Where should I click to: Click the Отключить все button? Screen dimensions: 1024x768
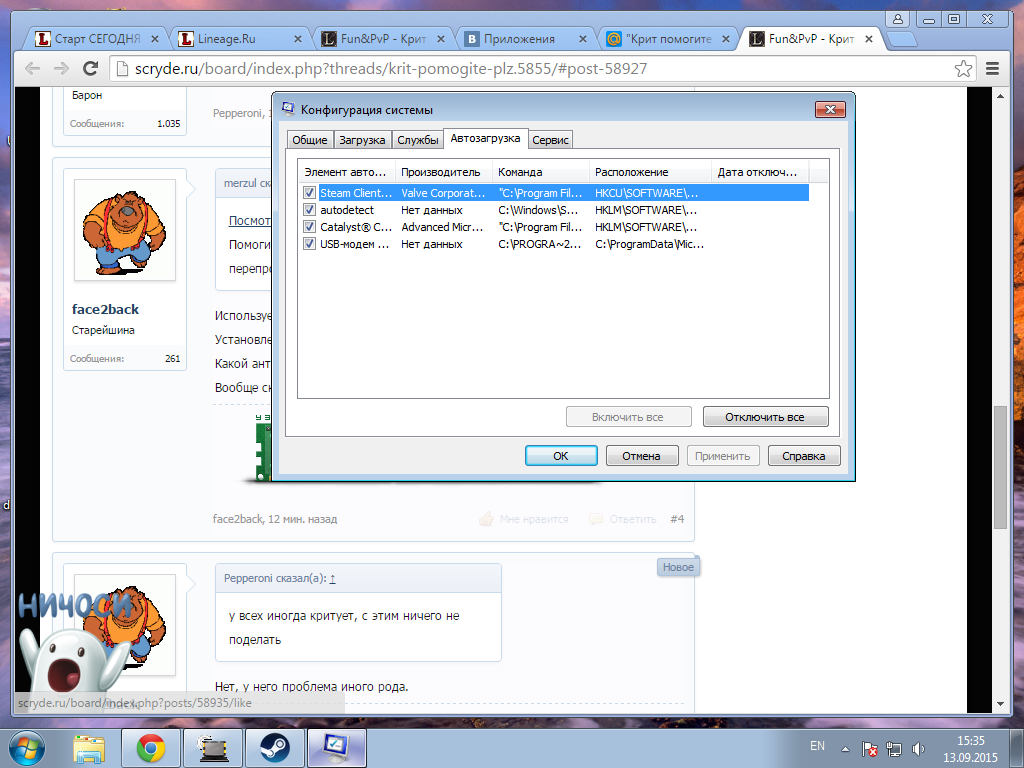(765, 417)
